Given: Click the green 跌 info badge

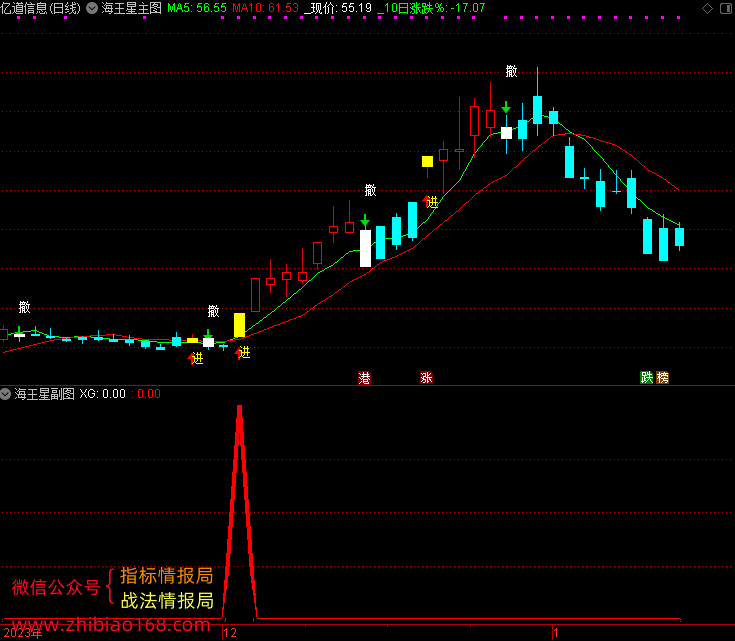Looking at the screenshot, I should 647,377.
